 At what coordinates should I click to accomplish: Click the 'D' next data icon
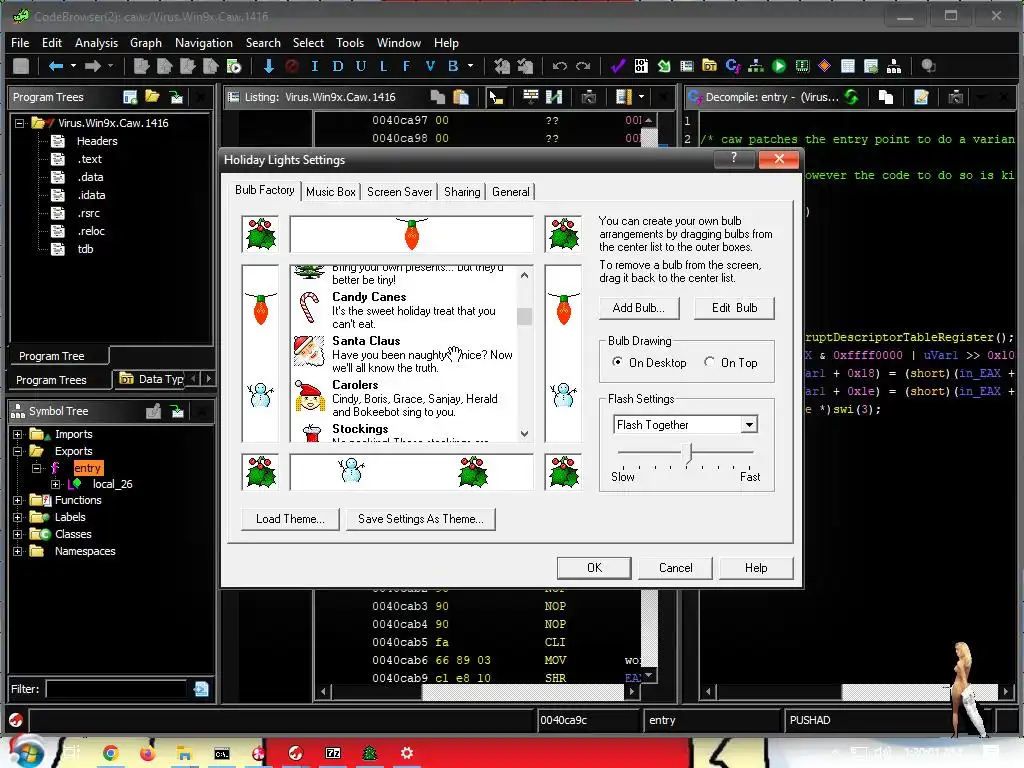338,66
